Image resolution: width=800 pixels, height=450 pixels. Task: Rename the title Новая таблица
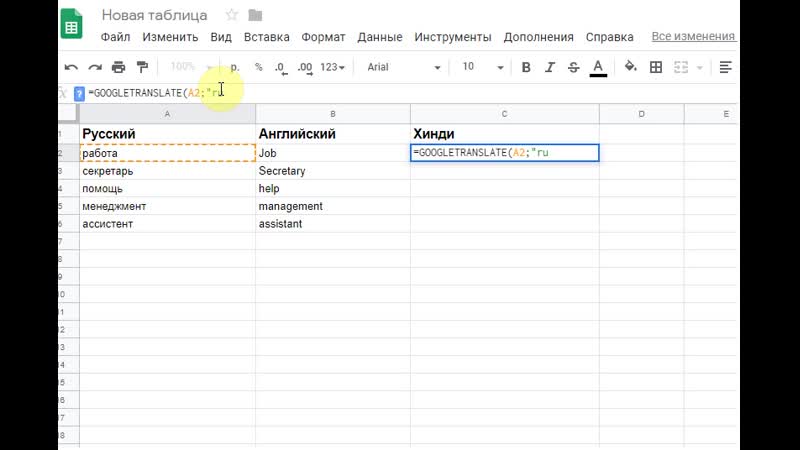point(155,15)
